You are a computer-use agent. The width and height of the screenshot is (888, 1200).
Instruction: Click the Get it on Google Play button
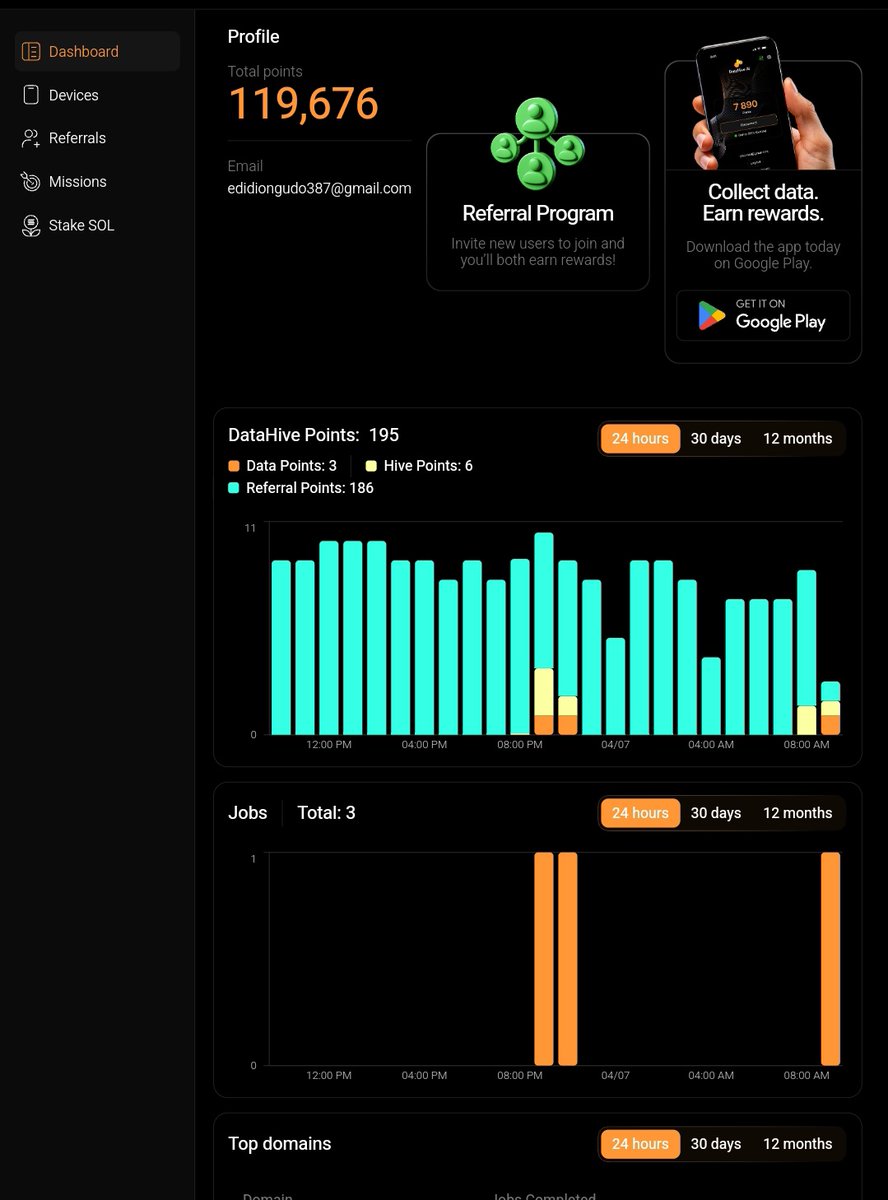(x=762, y=315)
